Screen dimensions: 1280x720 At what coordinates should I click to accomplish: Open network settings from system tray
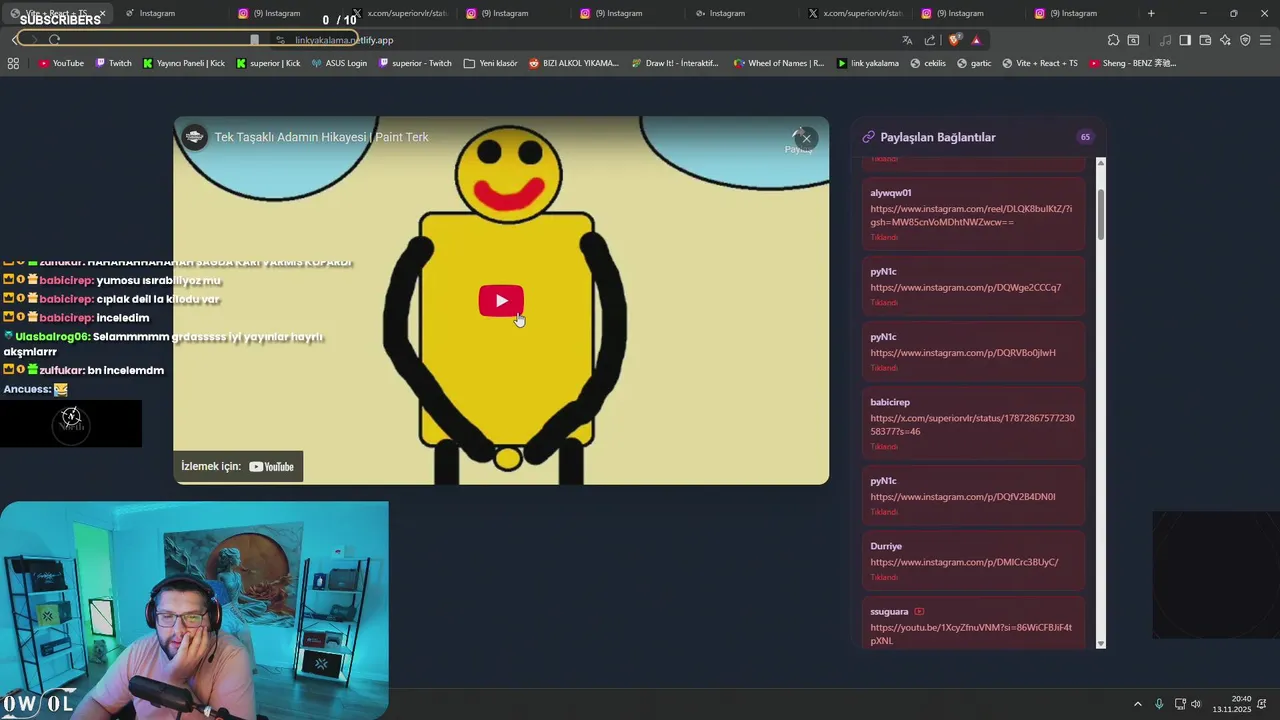1180,704
